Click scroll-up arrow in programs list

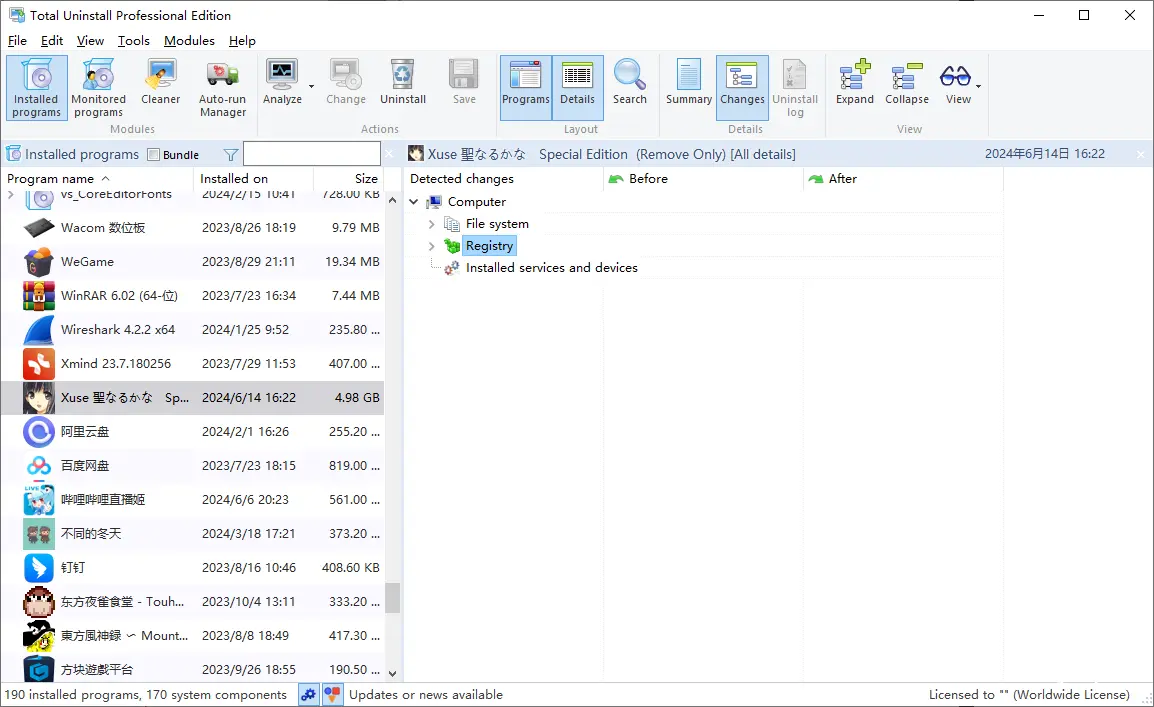[x=392, y=200]
